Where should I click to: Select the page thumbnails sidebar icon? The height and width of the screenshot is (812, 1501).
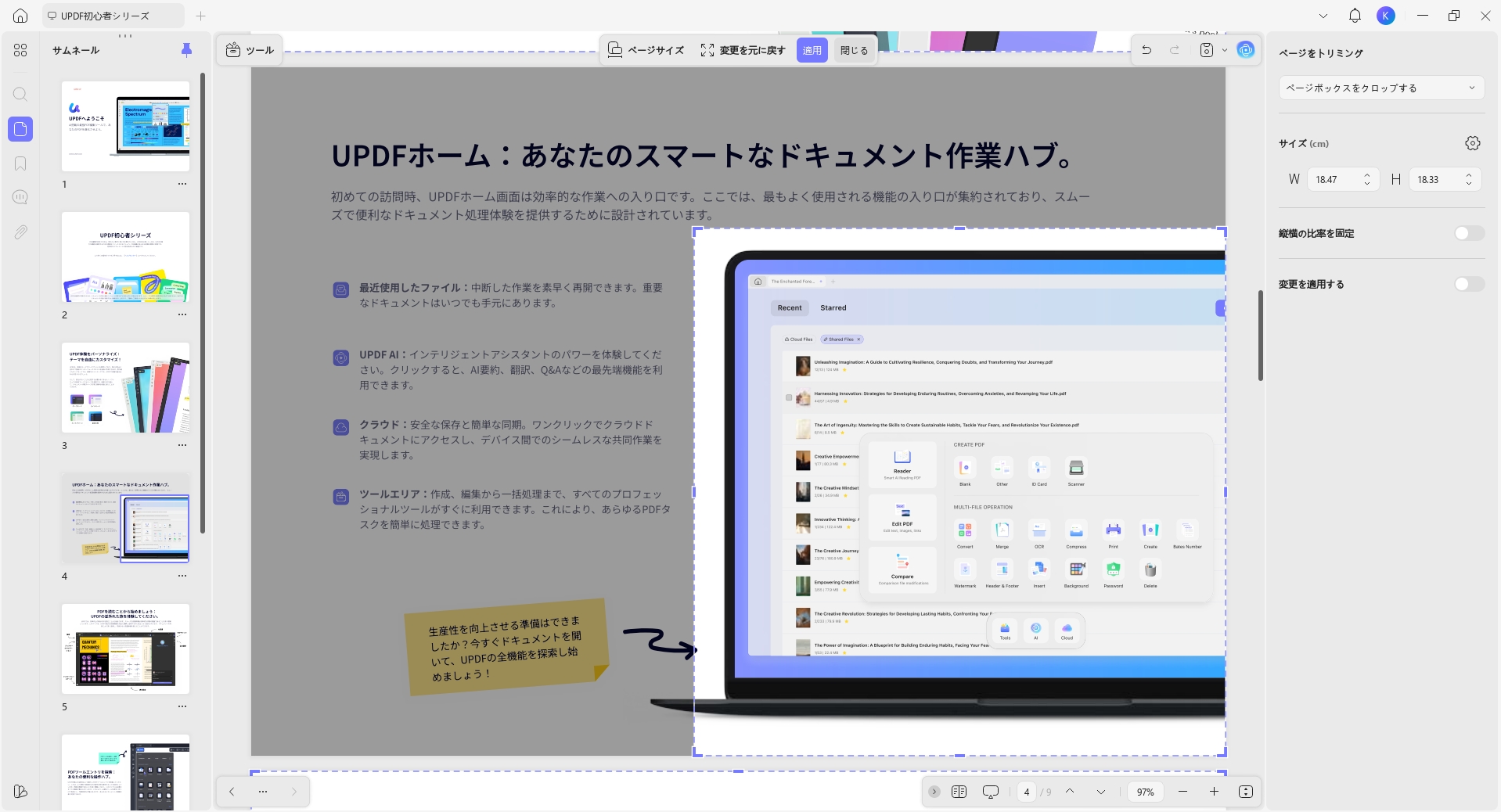pos(20,129)
